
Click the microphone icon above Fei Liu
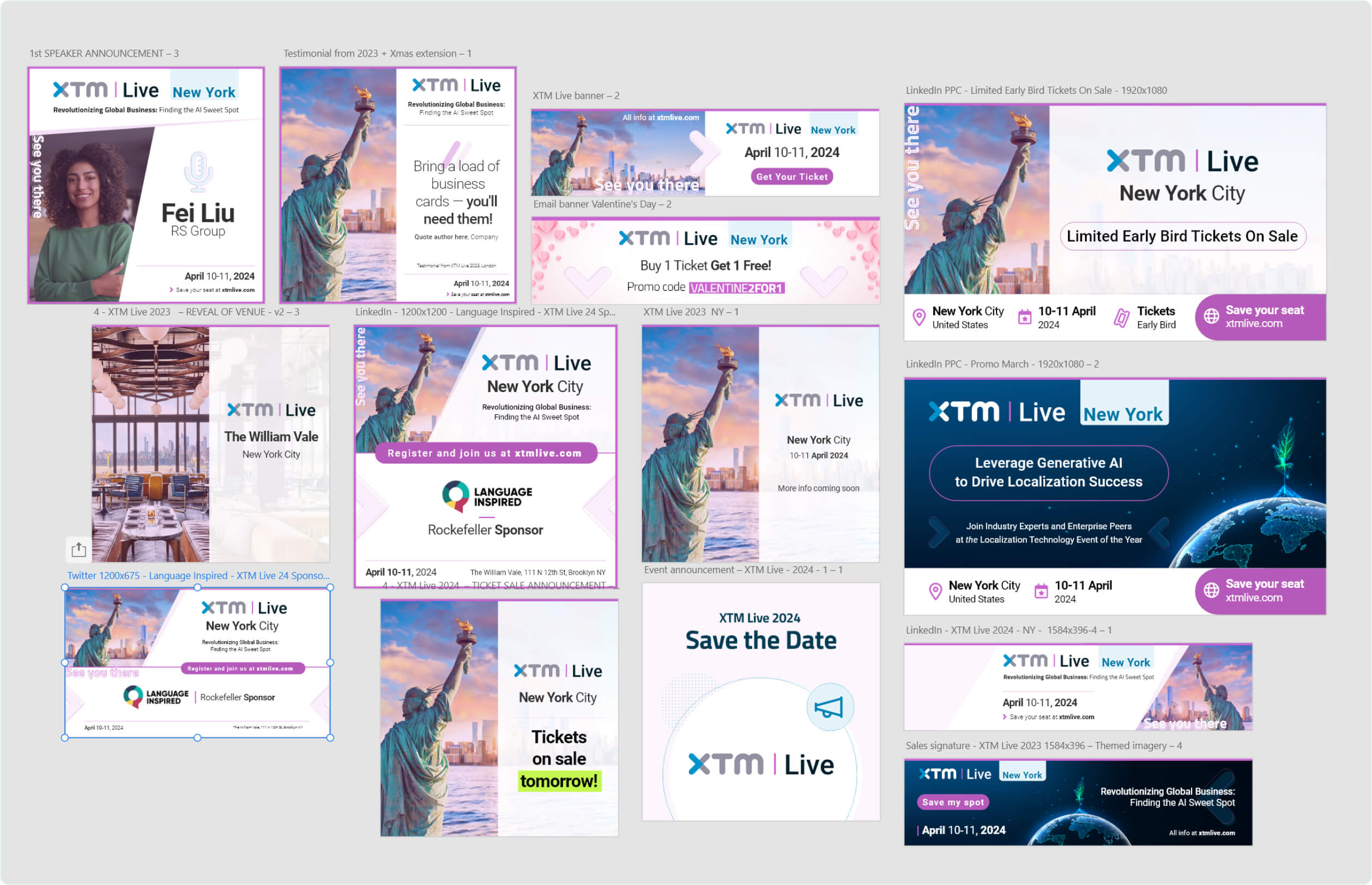[198, 172]
